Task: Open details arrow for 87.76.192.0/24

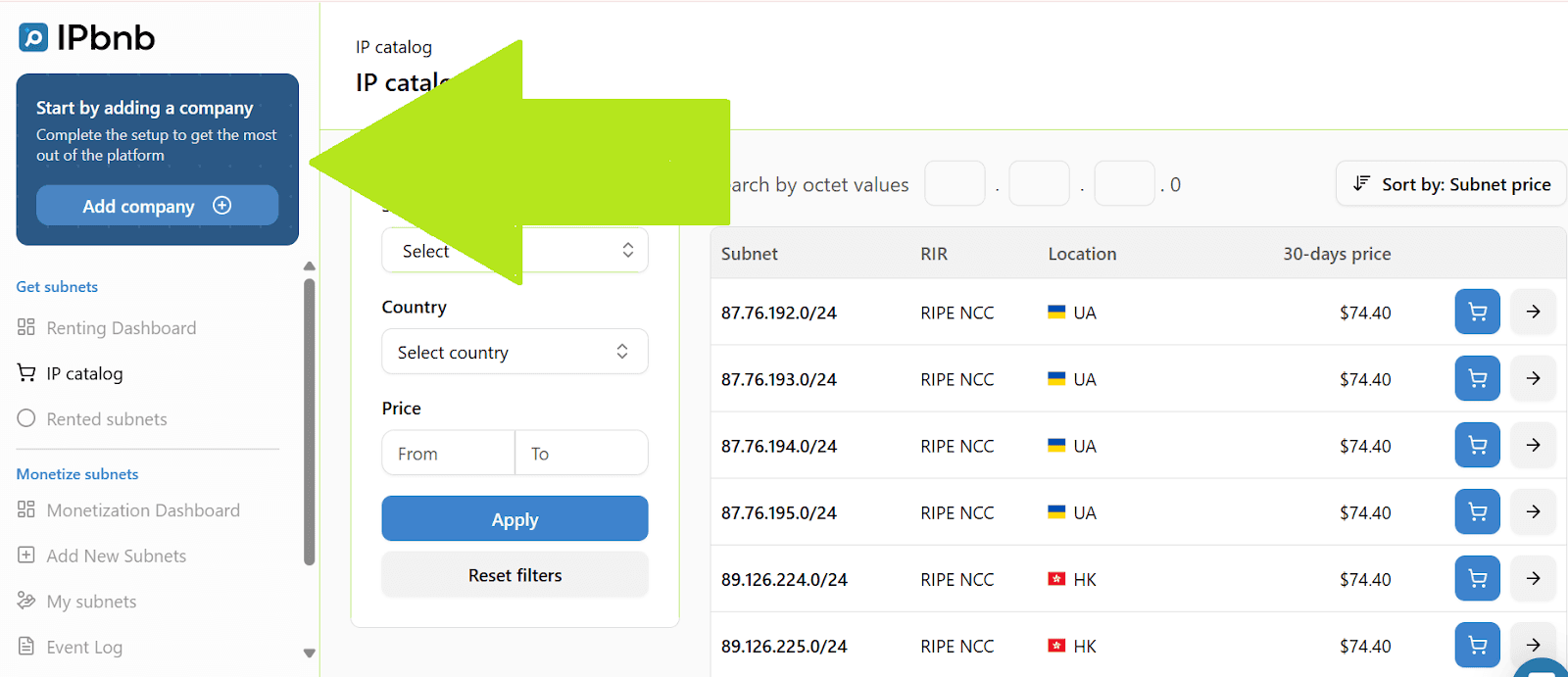Action: (x=1533, y=312)
